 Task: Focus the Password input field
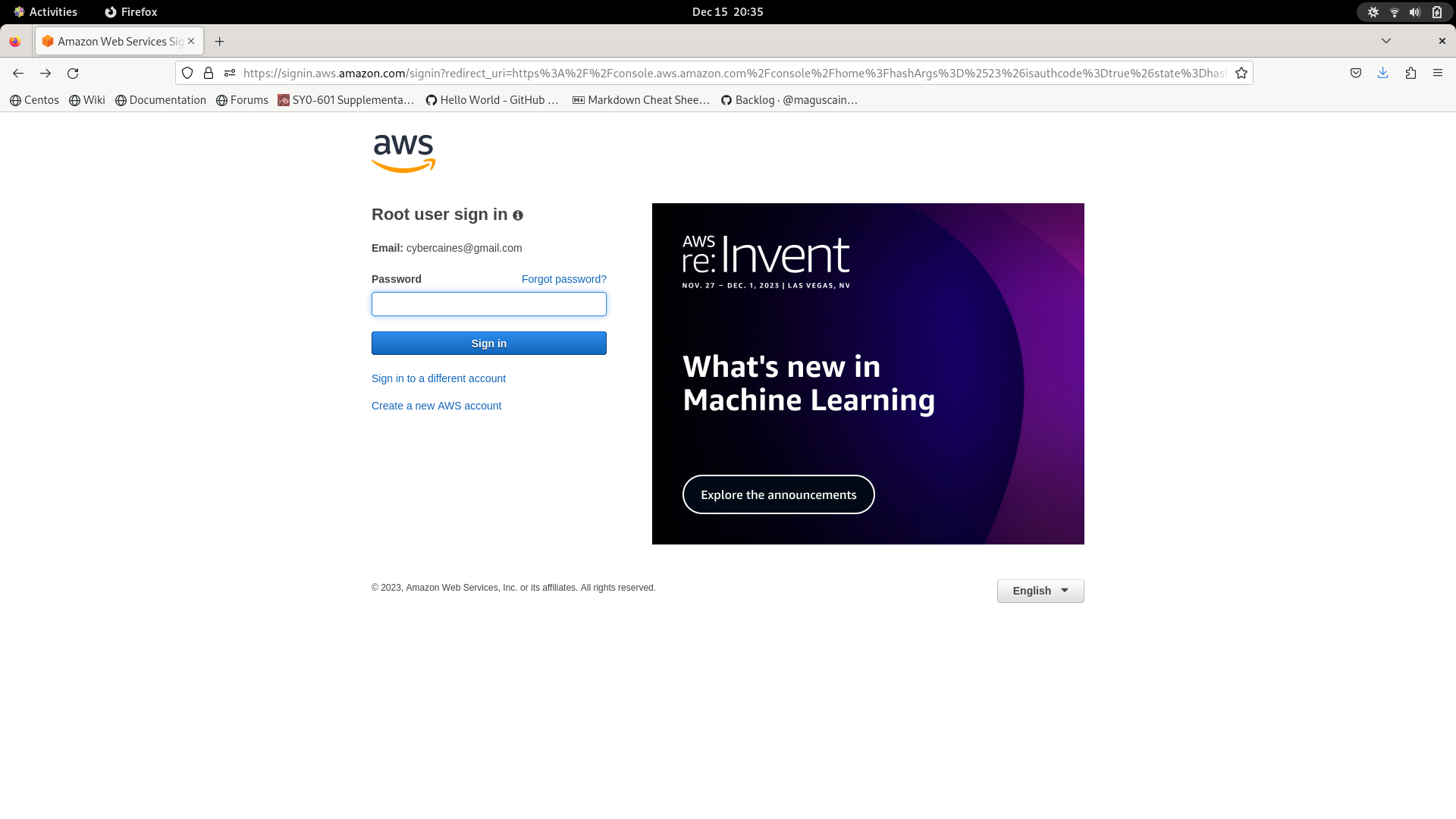click(489, 304)
